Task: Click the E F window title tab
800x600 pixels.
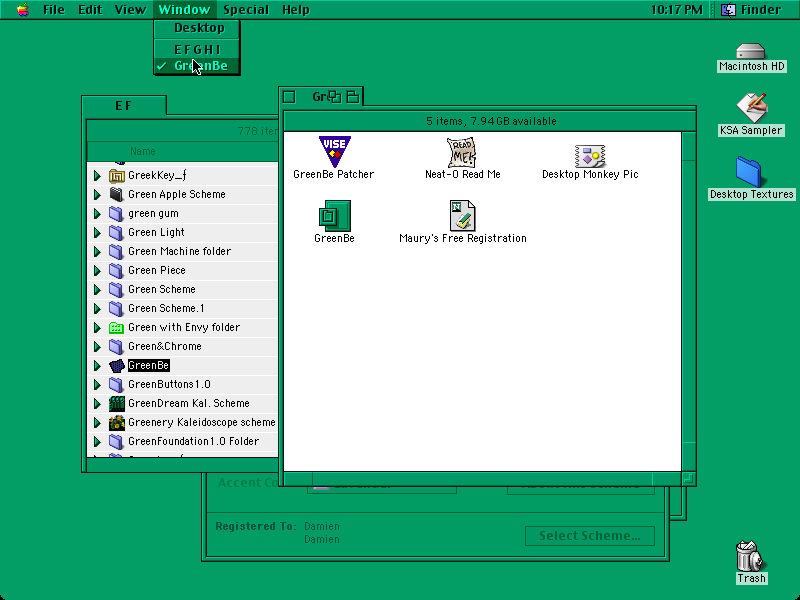Action: tap(124, 106)
